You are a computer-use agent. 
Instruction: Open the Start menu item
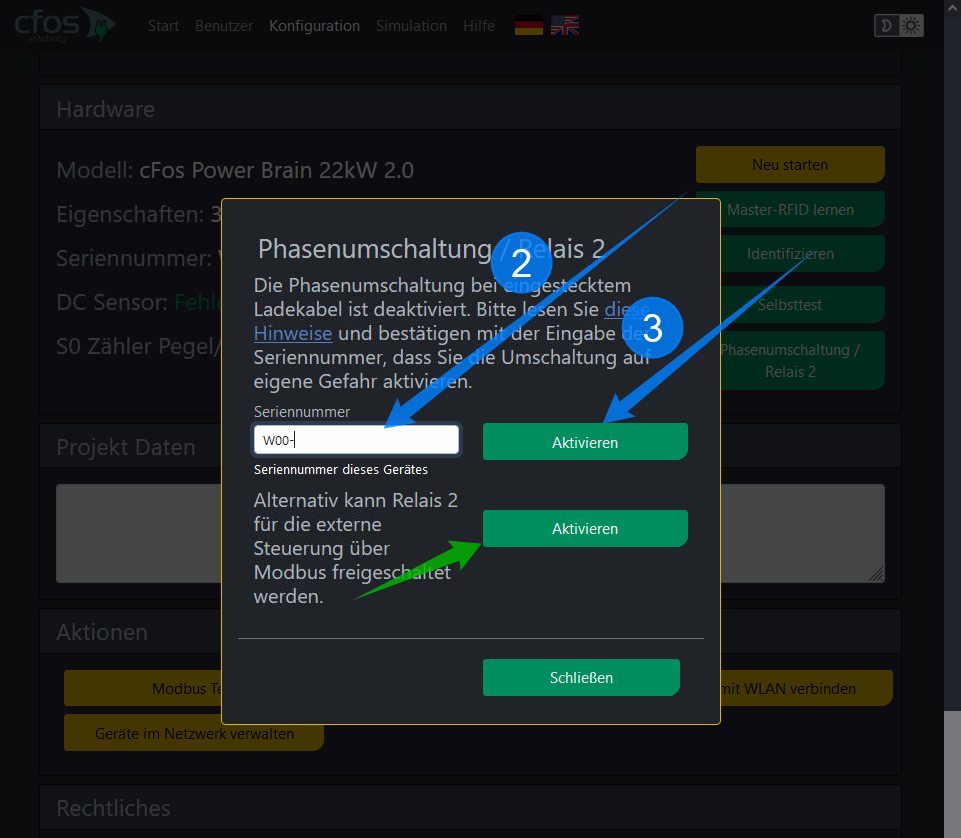point(163,26)
